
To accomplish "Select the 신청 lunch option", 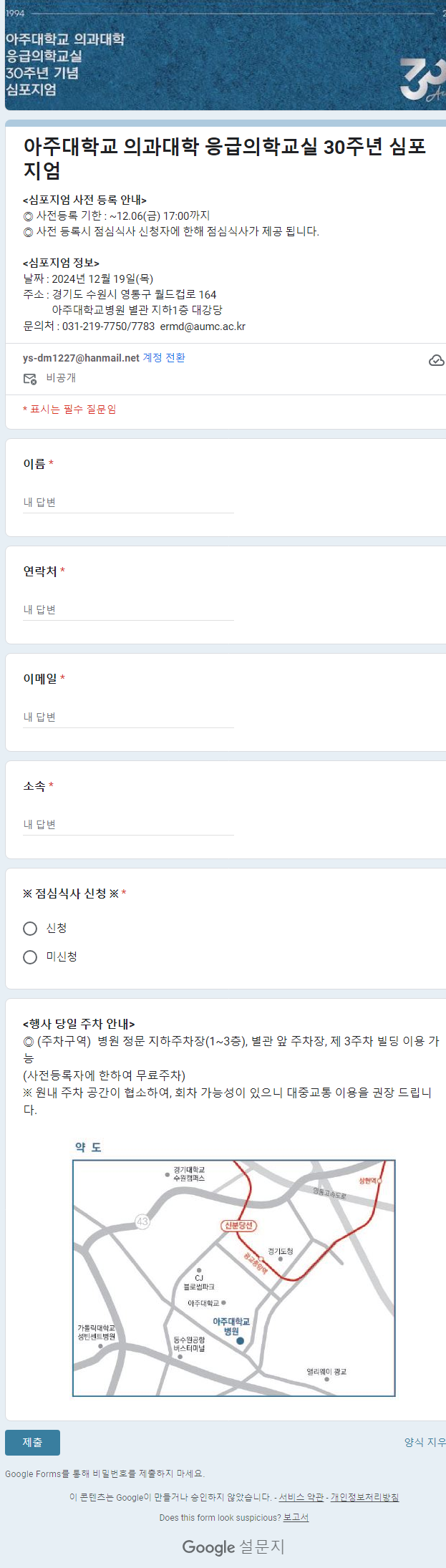I will [30, 929].
